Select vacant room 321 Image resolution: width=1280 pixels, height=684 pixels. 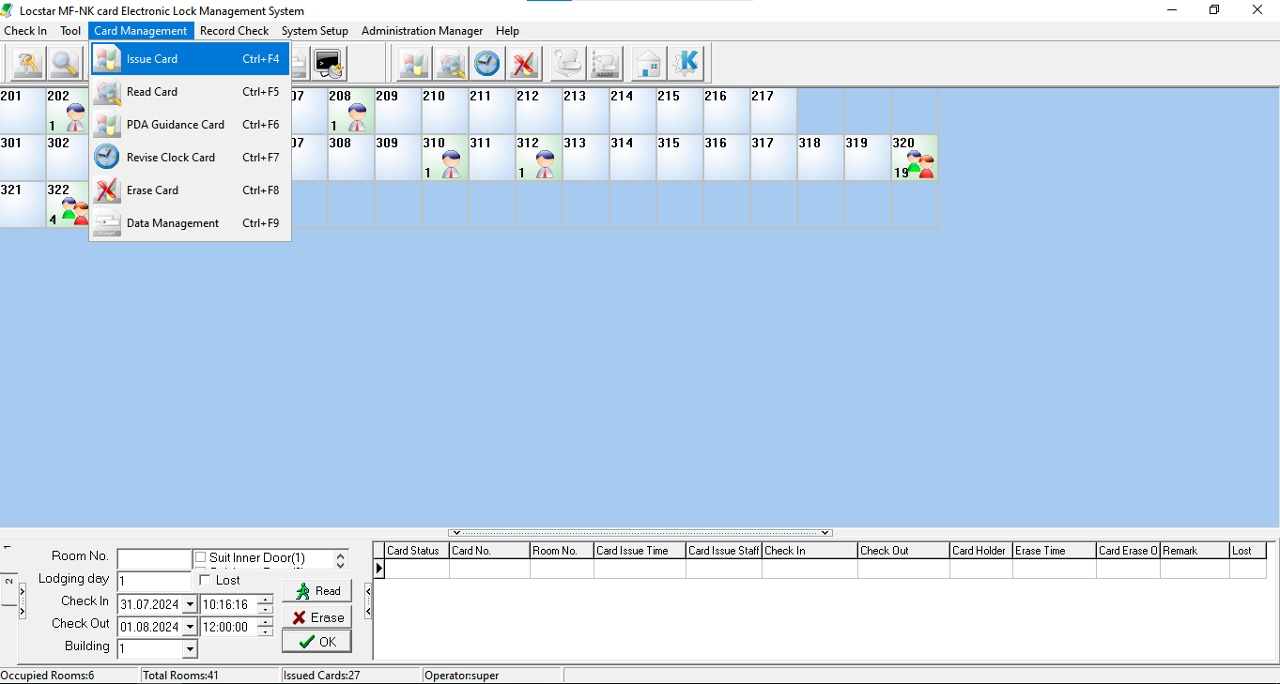tap(22, 205)
